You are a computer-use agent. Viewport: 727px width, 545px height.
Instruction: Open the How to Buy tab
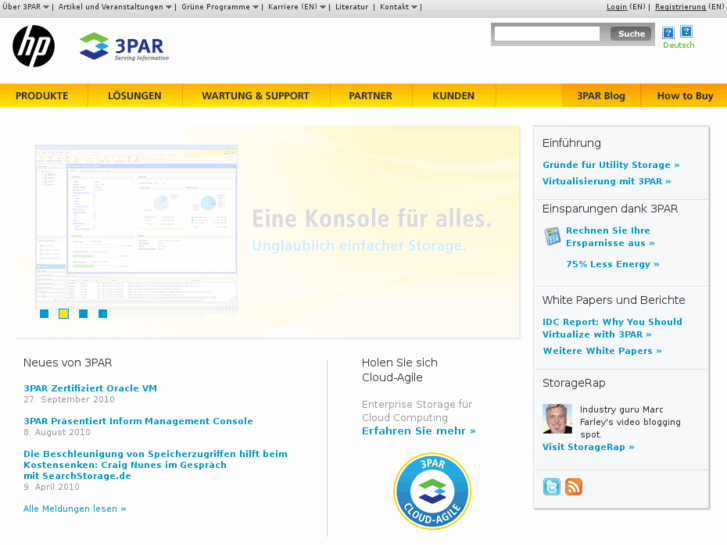point(685,96)
